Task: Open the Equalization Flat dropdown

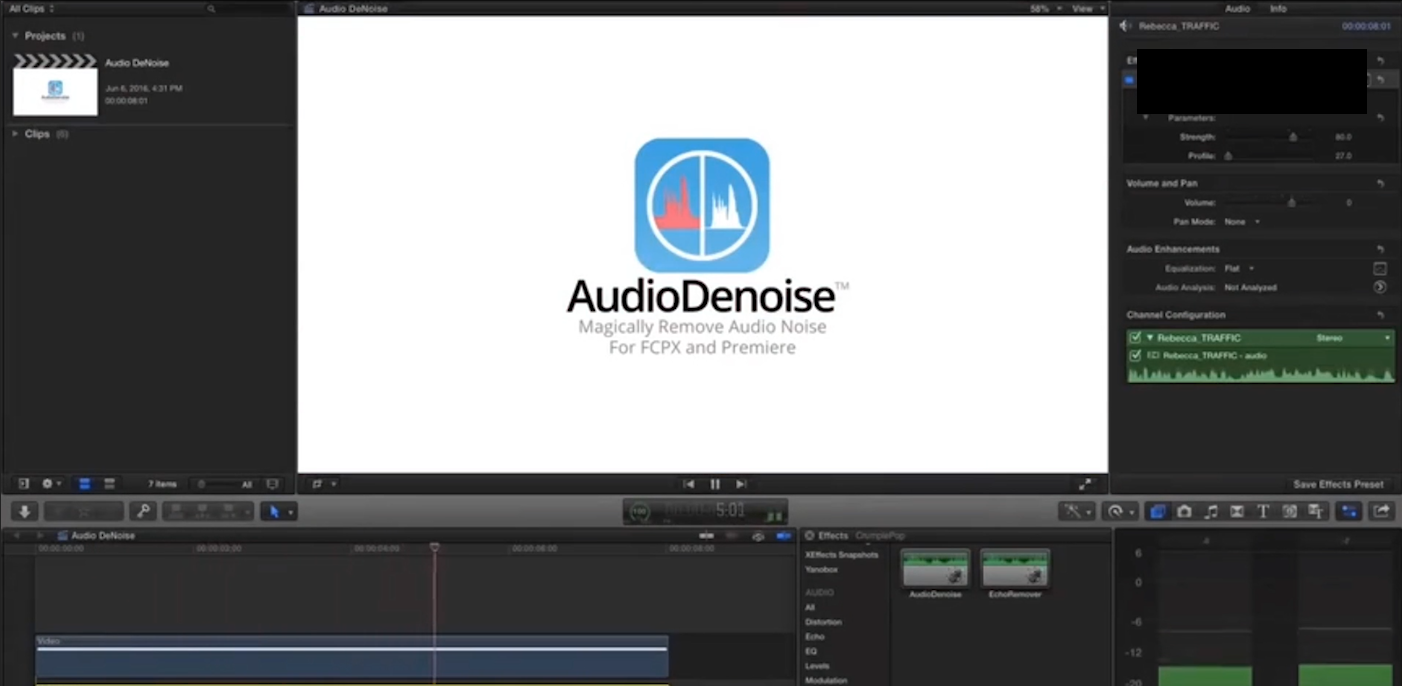Action: (1240, 268)
